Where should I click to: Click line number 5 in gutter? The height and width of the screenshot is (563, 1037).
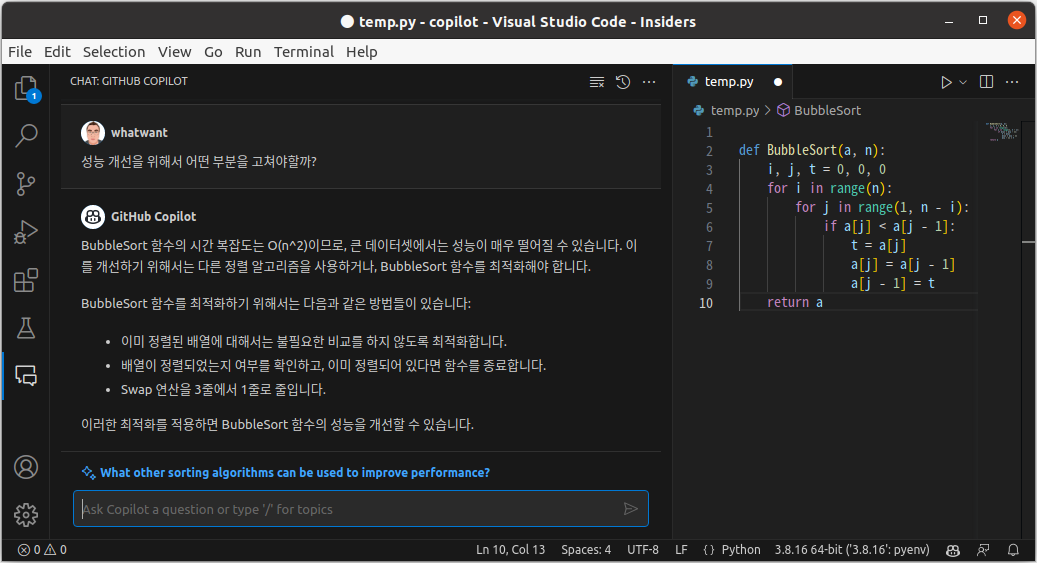point(709,208)
